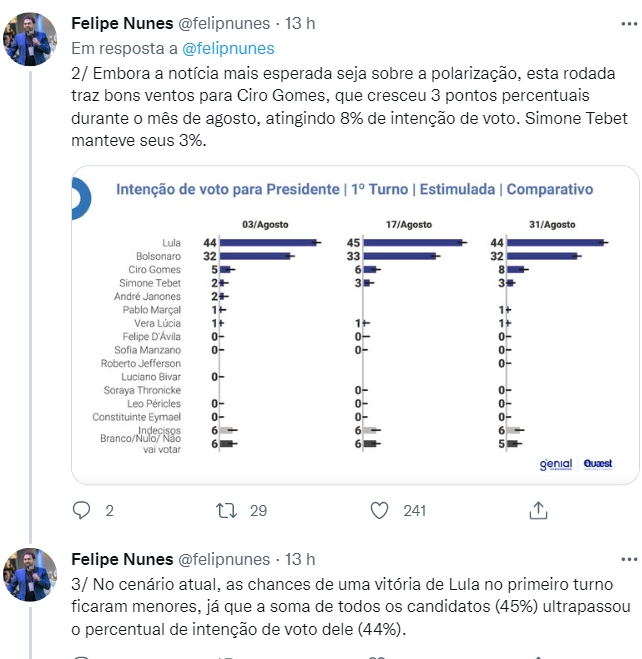Click the Quaest logo in the chart
This screenshot has height=659, width=642.
pyautogui.click(x=598, y=463)
